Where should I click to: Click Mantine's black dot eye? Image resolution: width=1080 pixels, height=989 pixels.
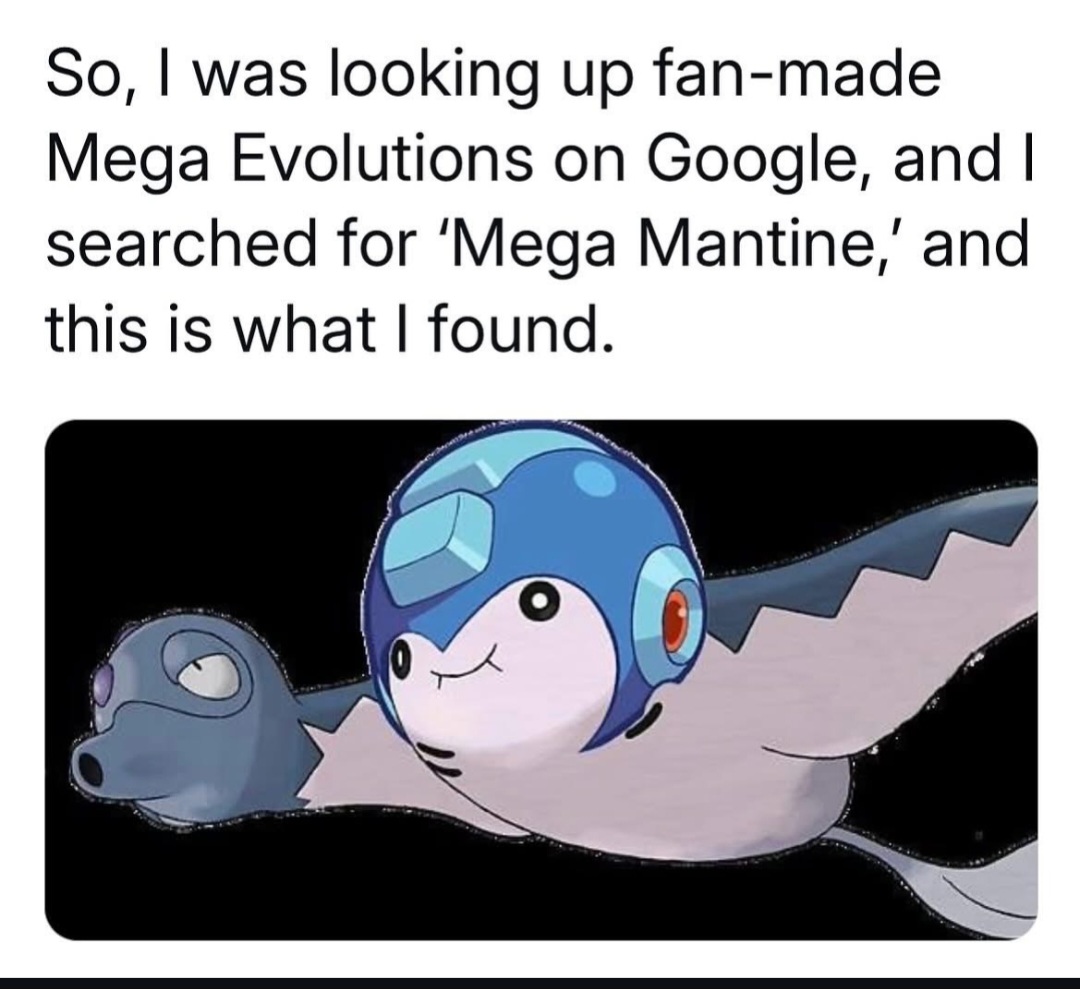pyautogui.click(x=537, y=602)
